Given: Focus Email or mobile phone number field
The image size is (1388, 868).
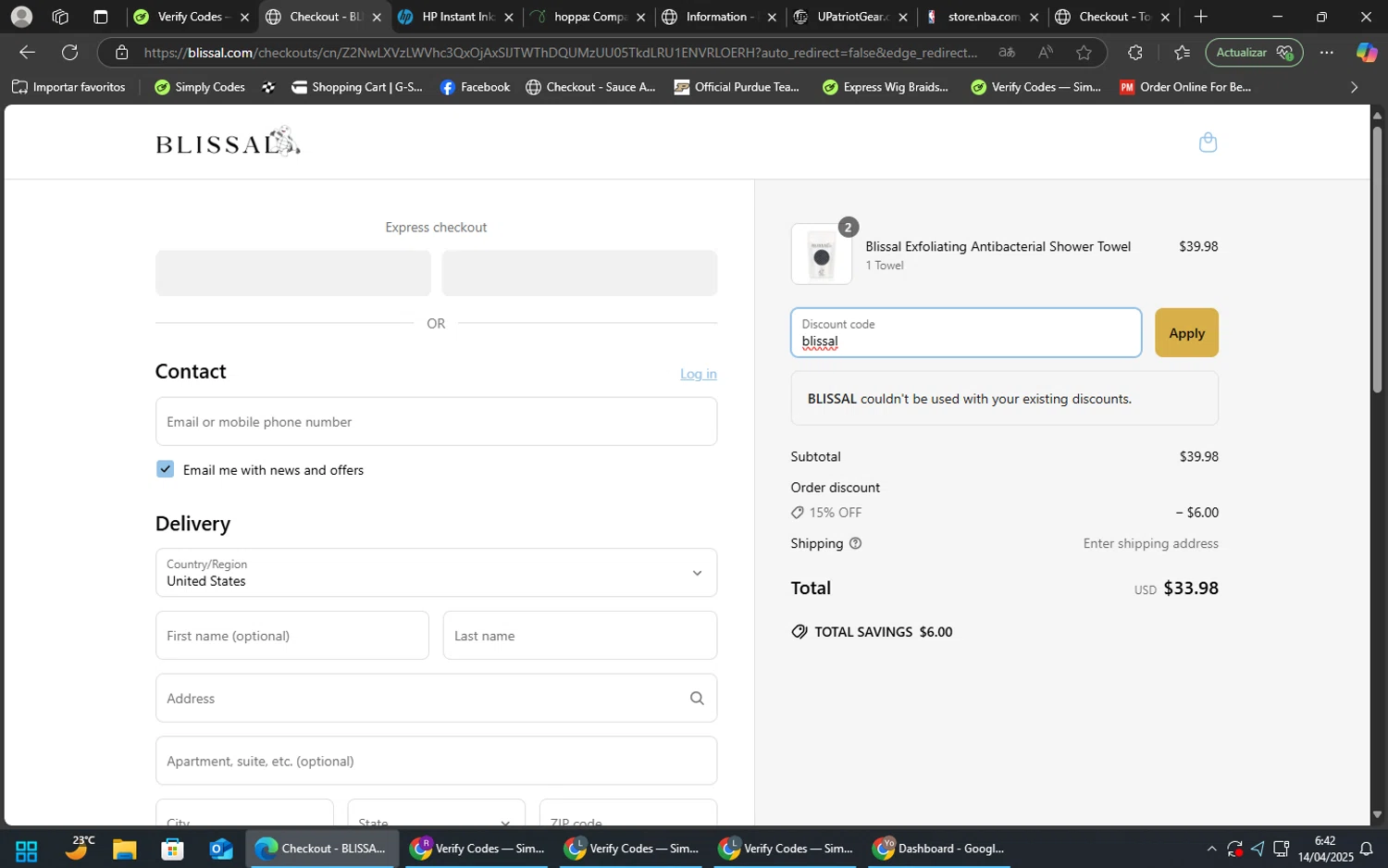Looking at the screenshot, I should click(x=436, y=422).
